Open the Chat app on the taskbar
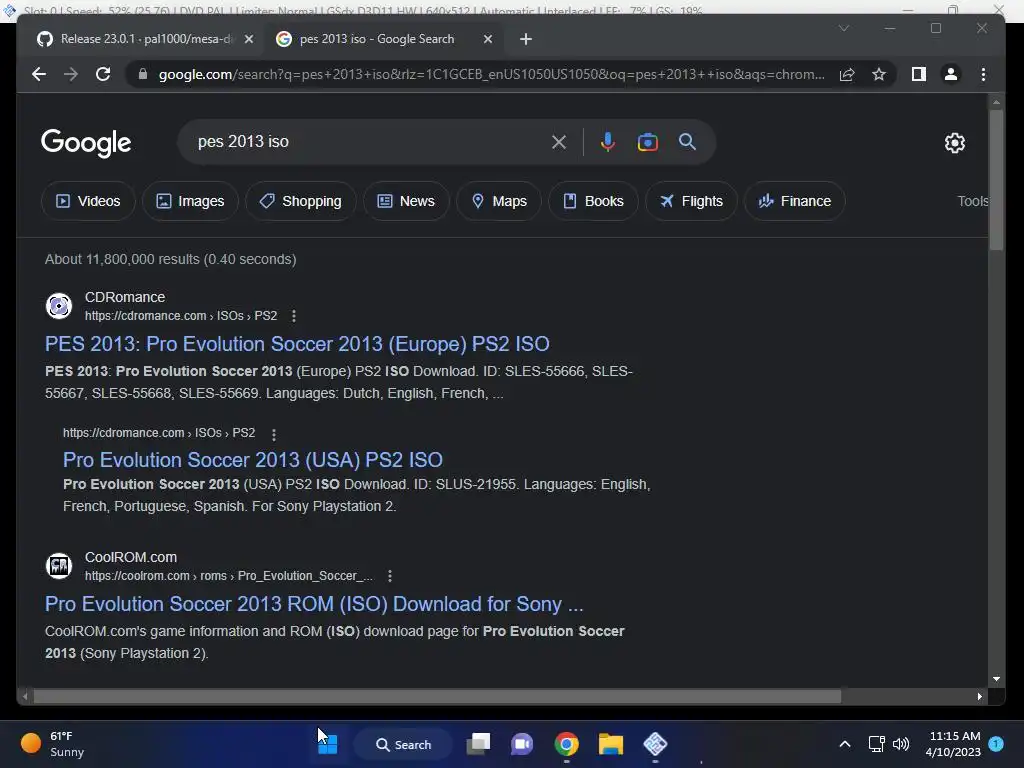The width and height of the screenshot is (1024, 768). point(522,744)
